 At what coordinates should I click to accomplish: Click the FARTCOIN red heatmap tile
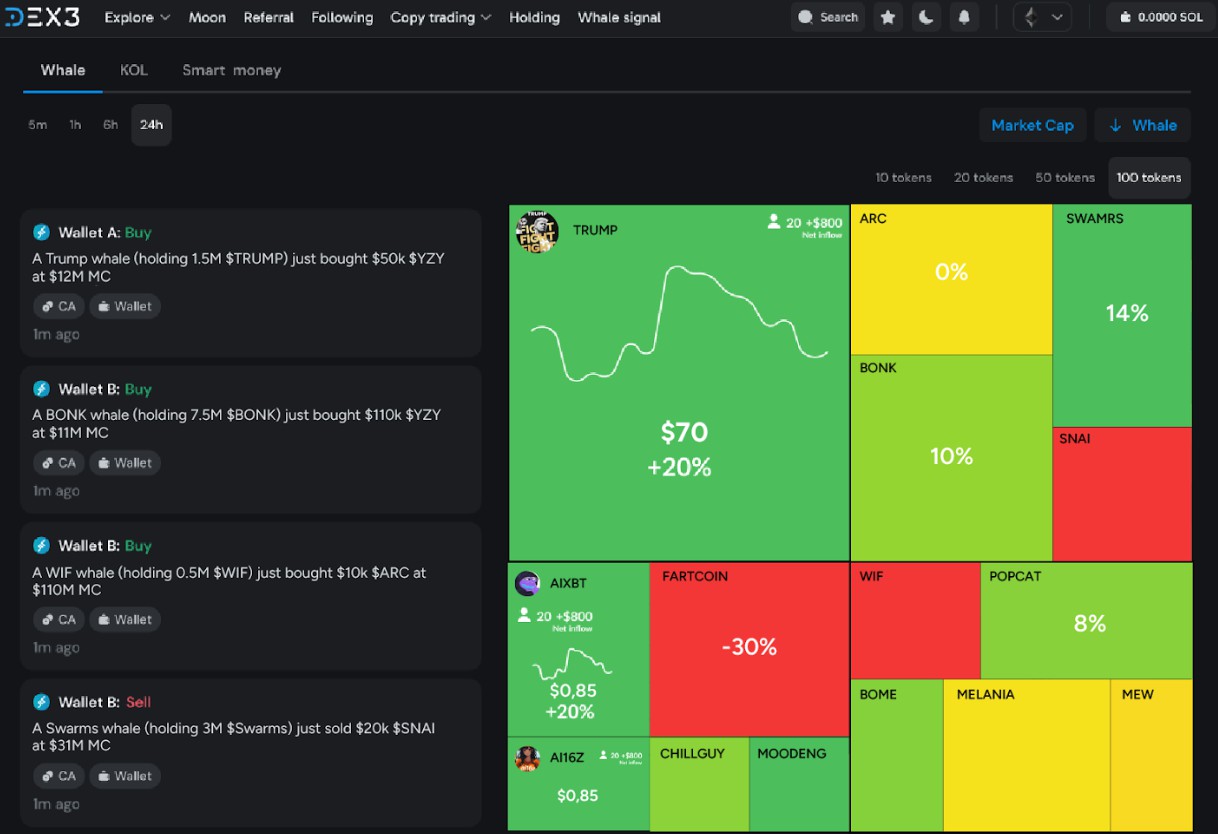(x=748, y=648)
